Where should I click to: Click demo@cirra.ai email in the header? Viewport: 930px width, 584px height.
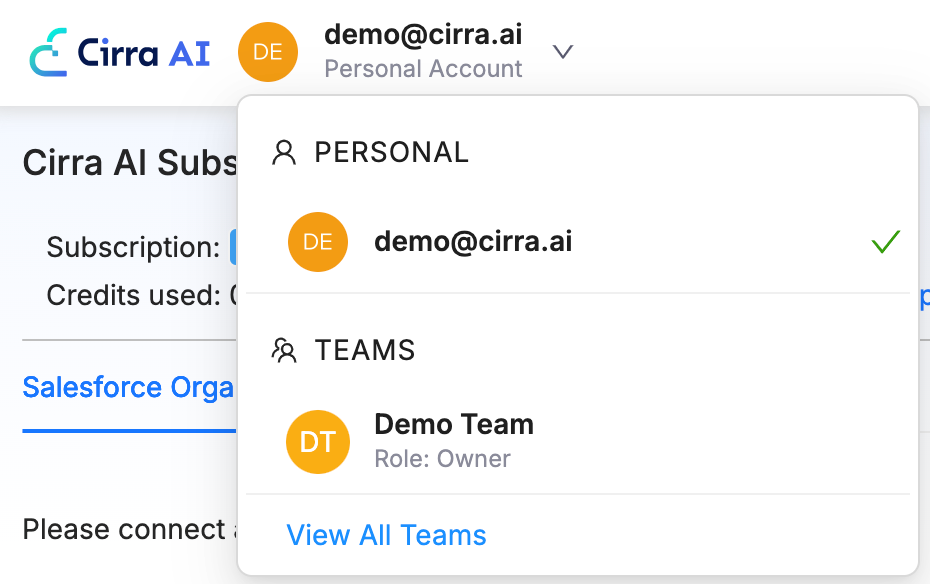click(423, 35)
